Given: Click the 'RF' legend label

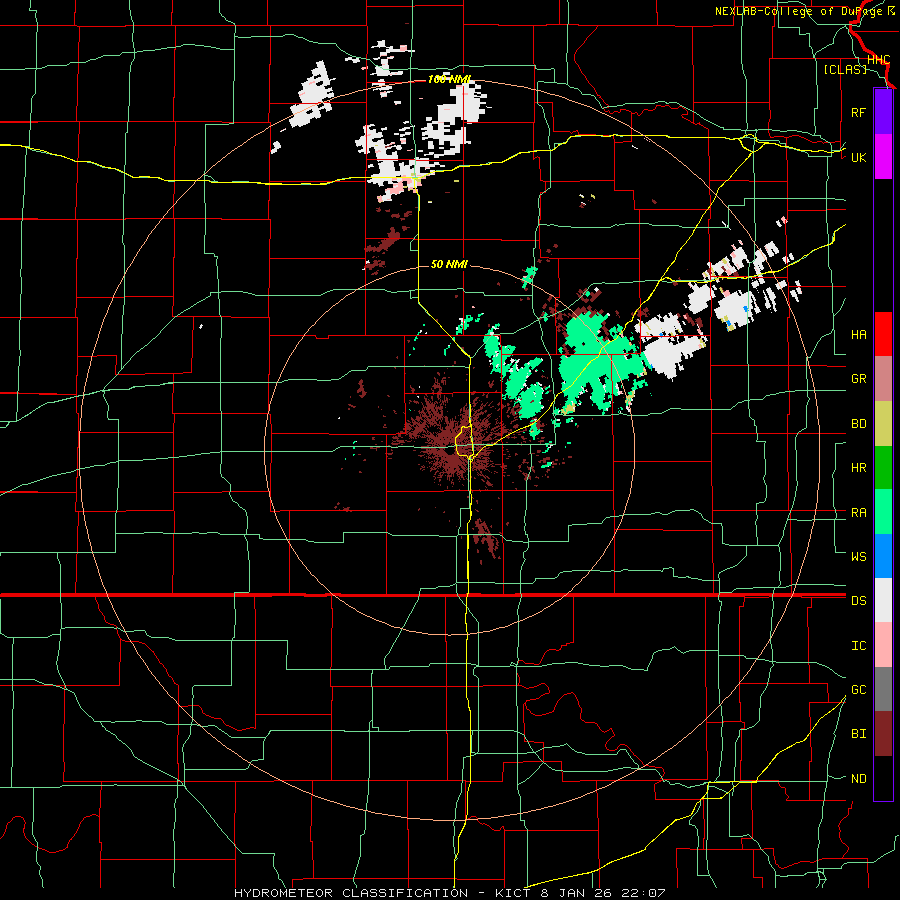Looking at the screenshot, I should (x=858, y=112).
